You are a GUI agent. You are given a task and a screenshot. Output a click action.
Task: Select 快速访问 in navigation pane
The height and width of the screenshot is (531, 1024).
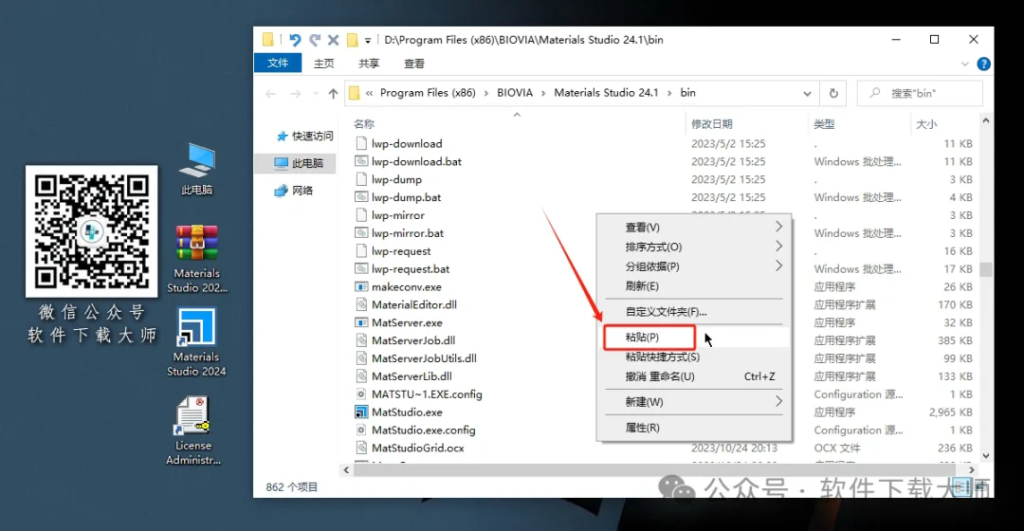(304, 136)
